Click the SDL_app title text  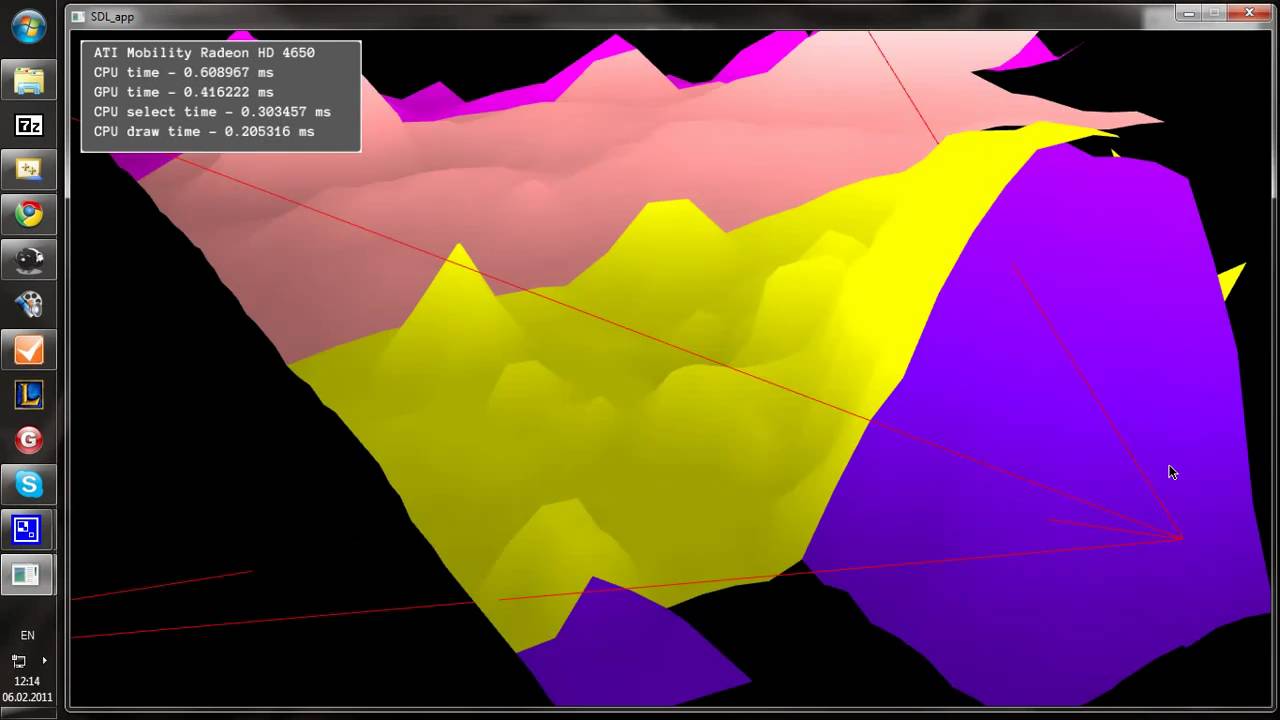pyautogui.click(x=112, y=17)
